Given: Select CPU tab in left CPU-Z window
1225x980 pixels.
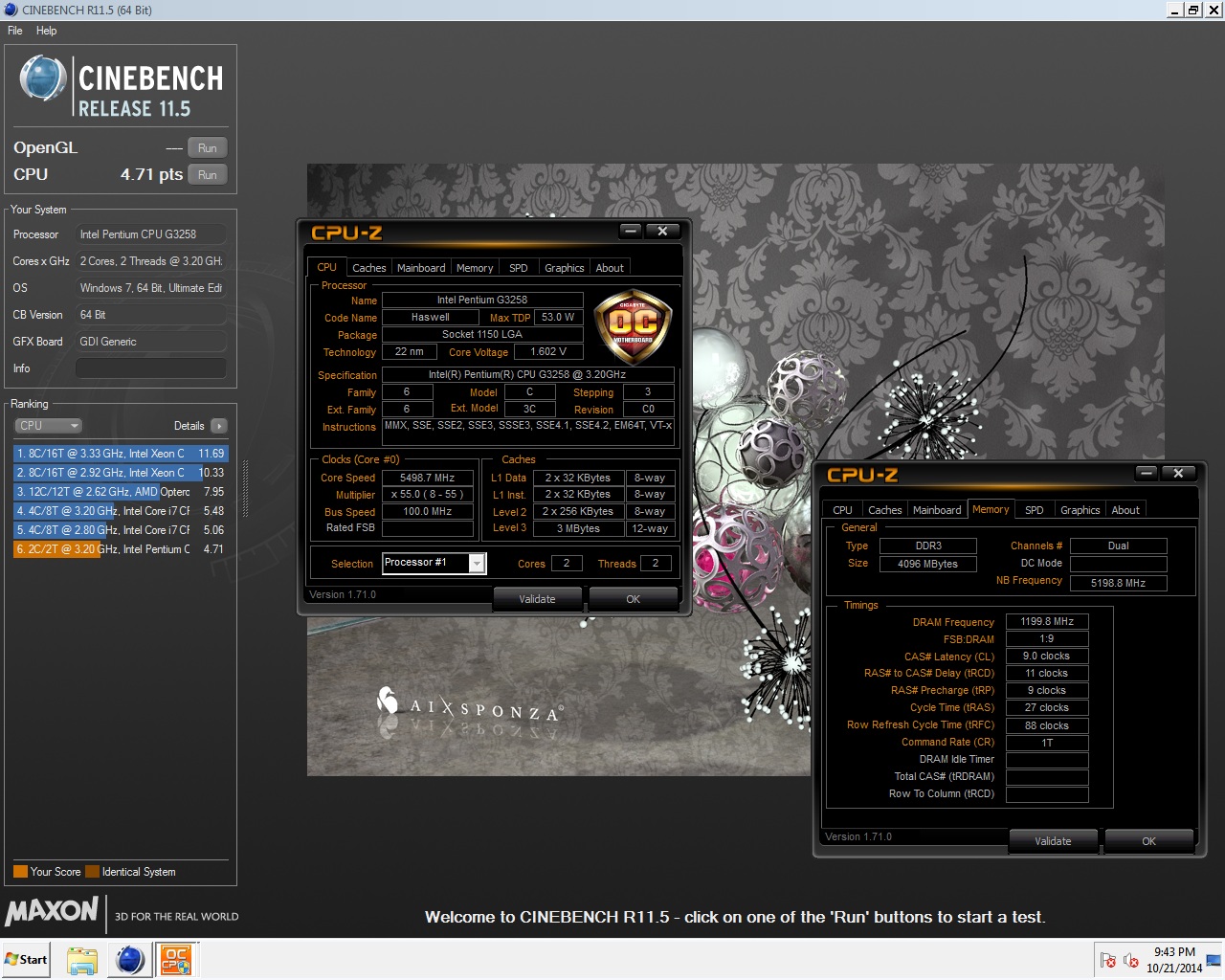Looking at the screenshot, I should (x=326, y=267).
